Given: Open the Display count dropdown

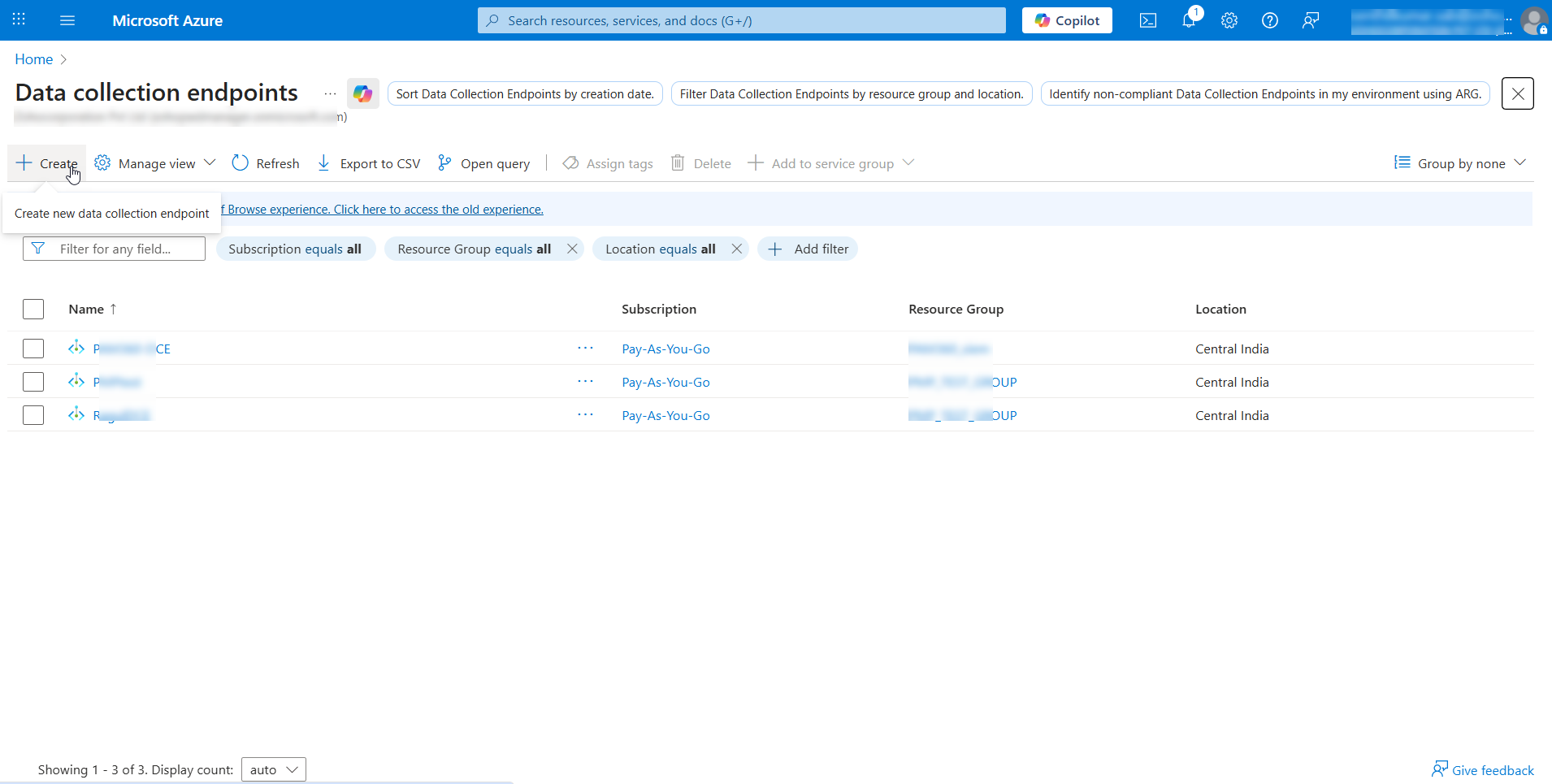Looking at the screenshot, I should (273, 769).
